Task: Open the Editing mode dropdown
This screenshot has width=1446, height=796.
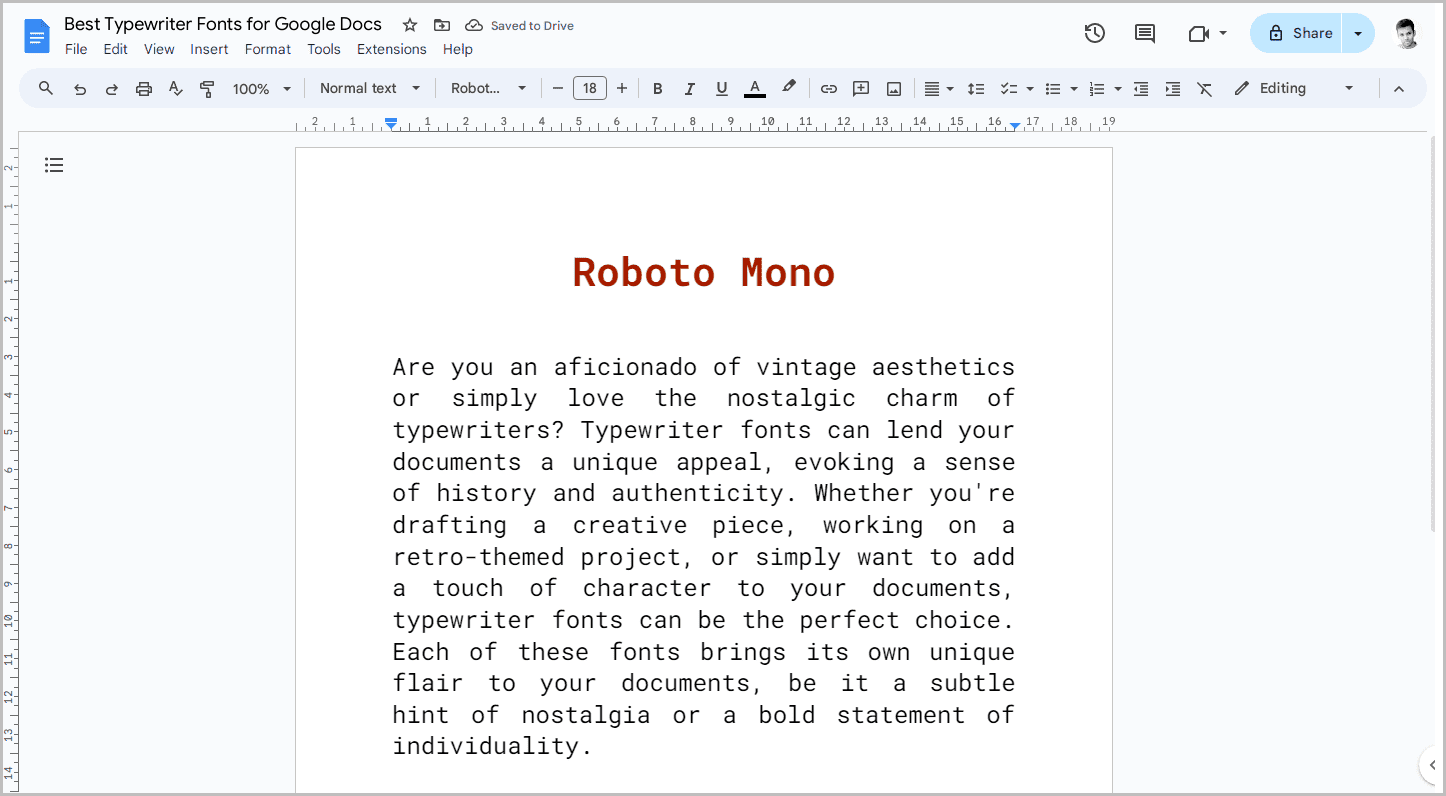Action: (x=1294, y=88)
